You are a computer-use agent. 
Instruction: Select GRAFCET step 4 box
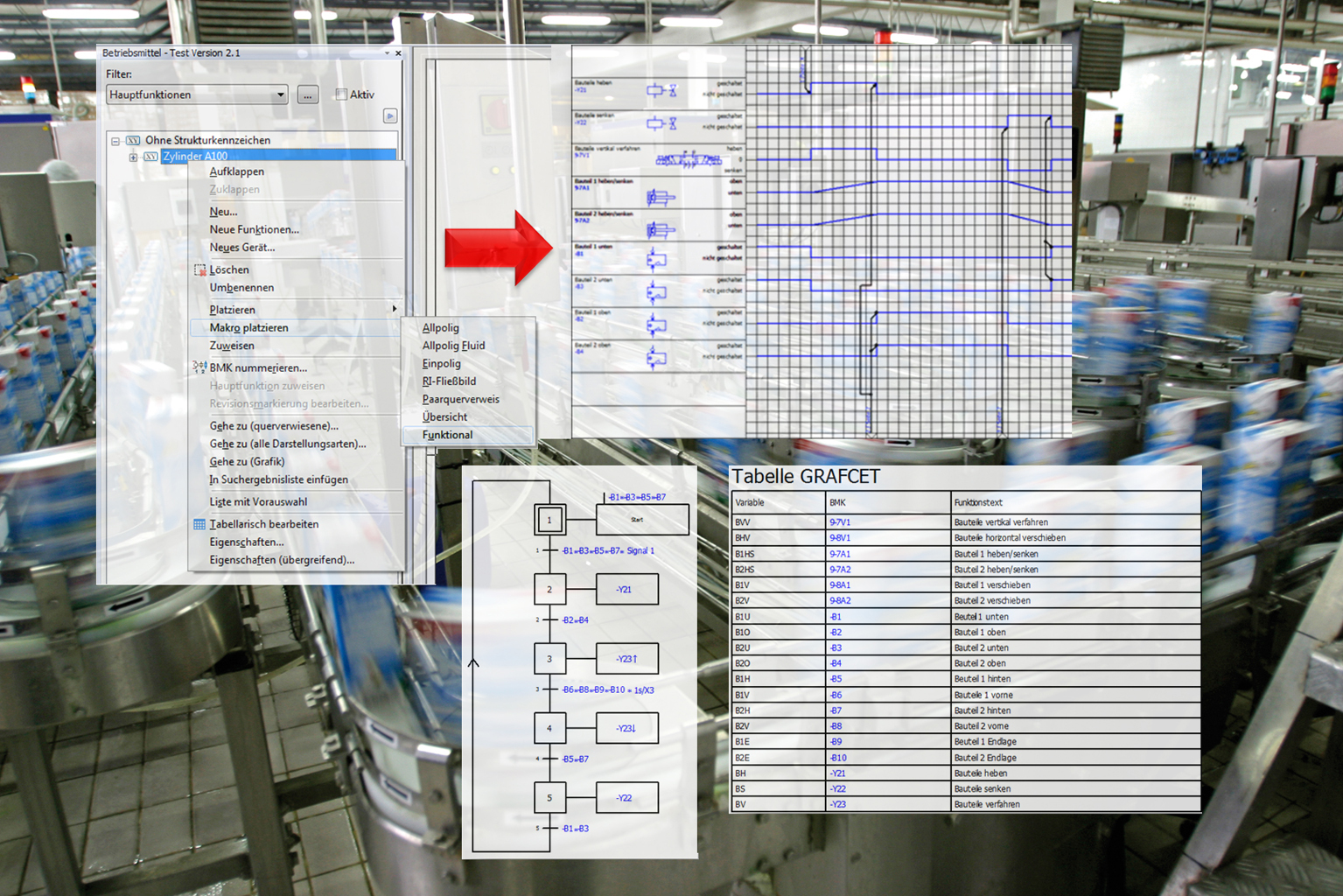[549, 728]
